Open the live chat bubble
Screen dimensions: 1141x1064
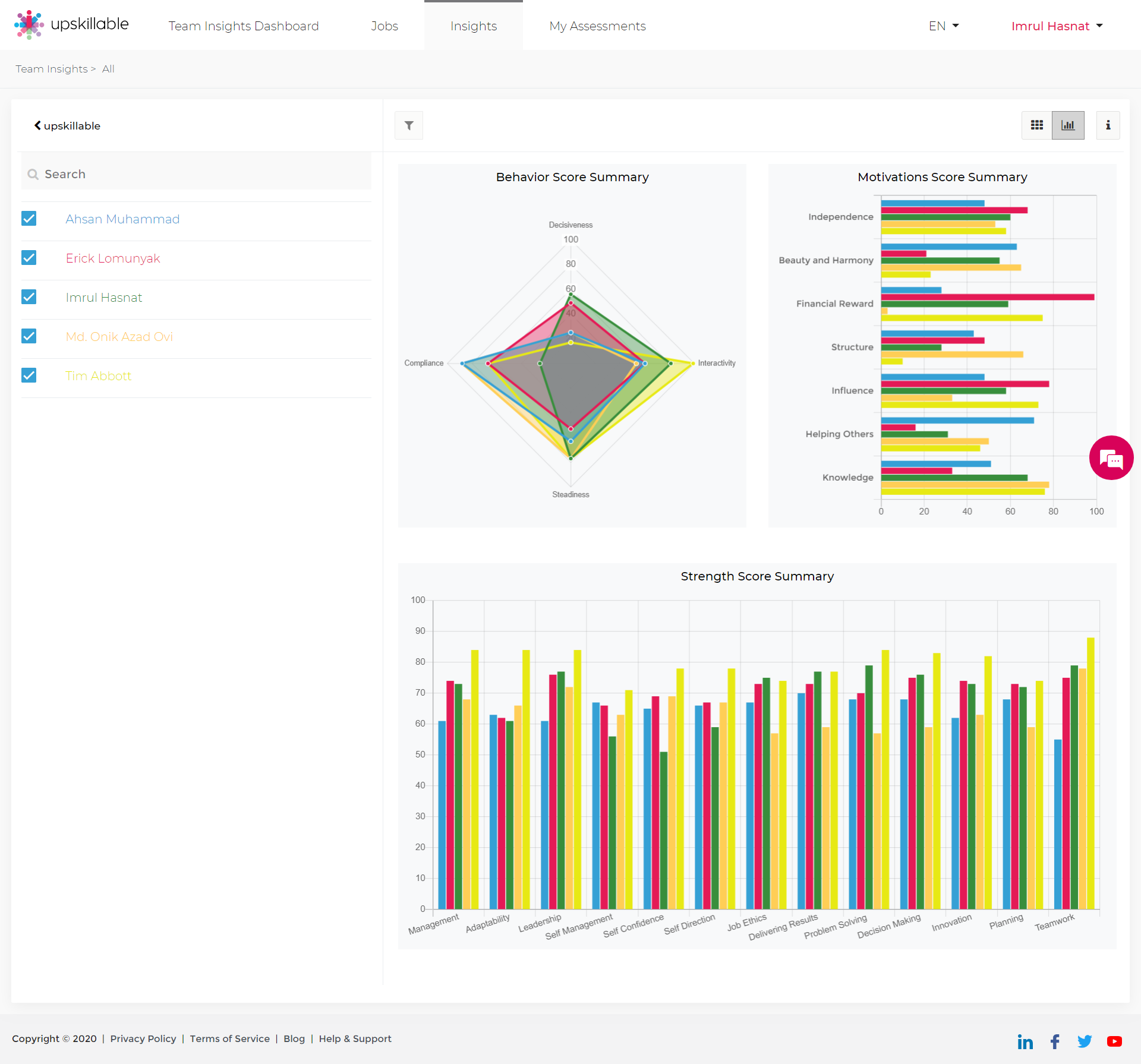click(x=1111, y=458)
